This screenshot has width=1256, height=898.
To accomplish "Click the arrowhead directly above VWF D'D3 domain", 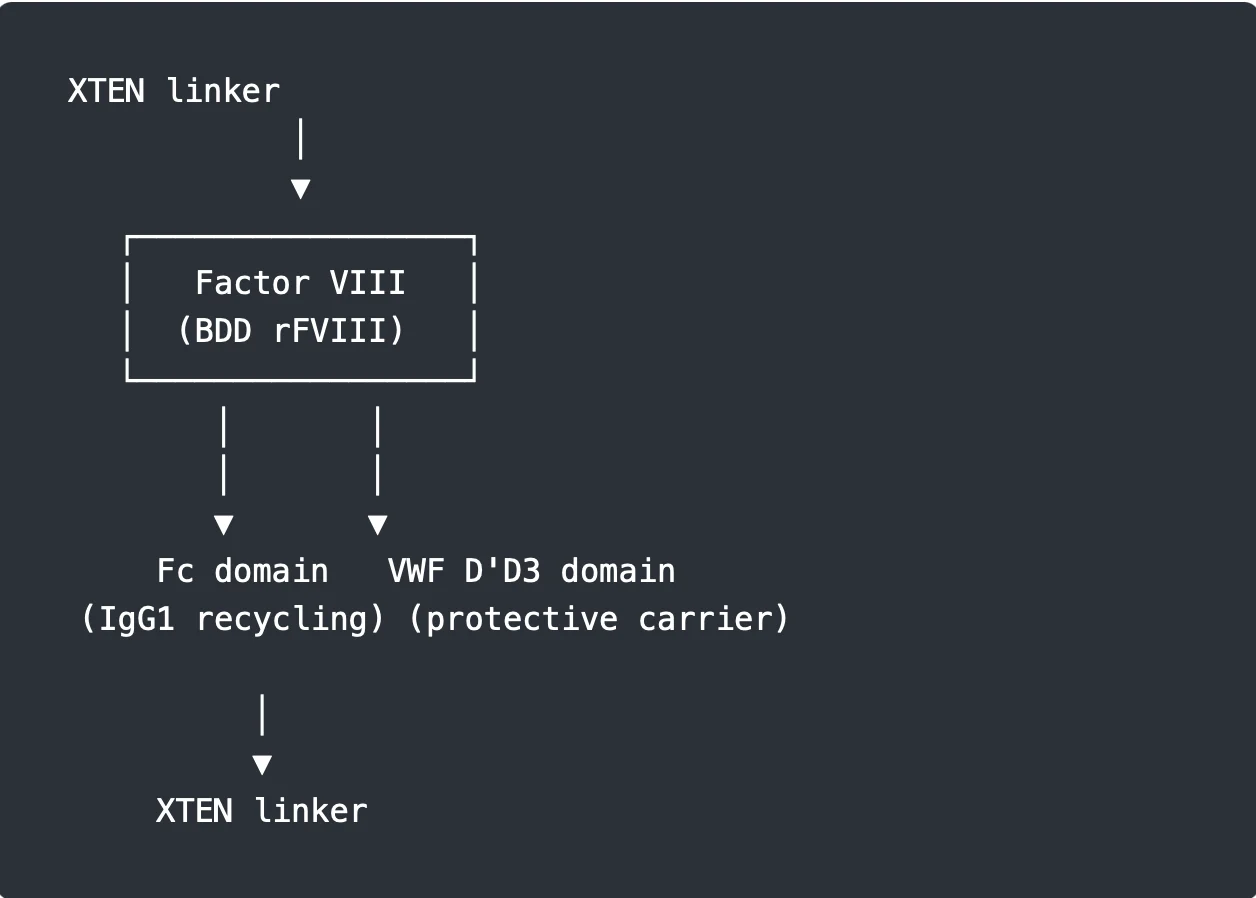I will point(377,524).
